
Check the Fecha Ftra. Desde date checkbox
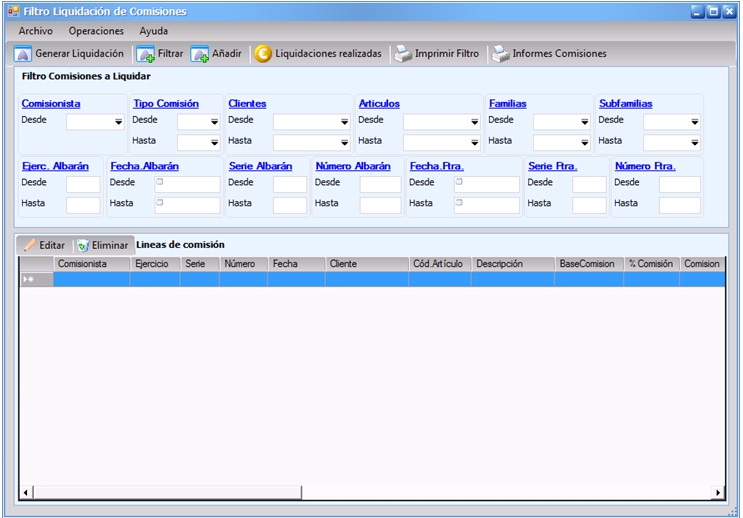click(459, 183)
